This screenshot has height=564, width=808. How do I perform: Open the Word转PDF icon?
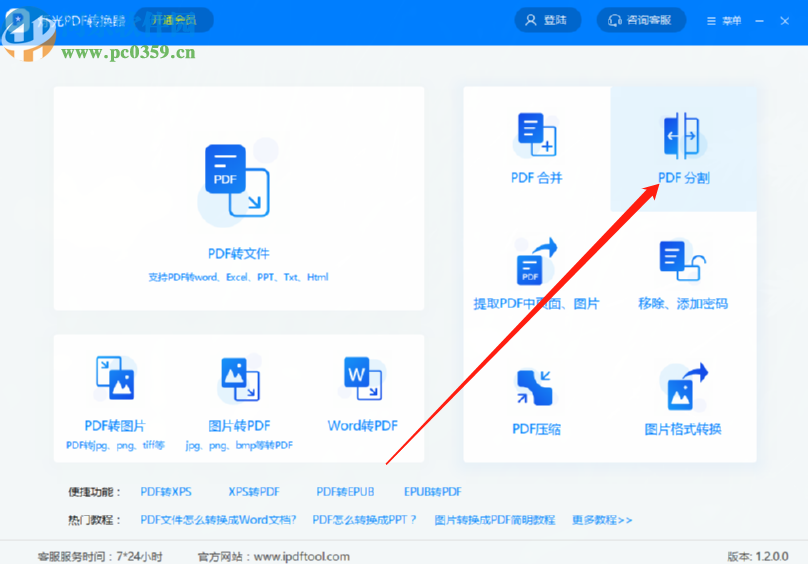click(363, 378)
